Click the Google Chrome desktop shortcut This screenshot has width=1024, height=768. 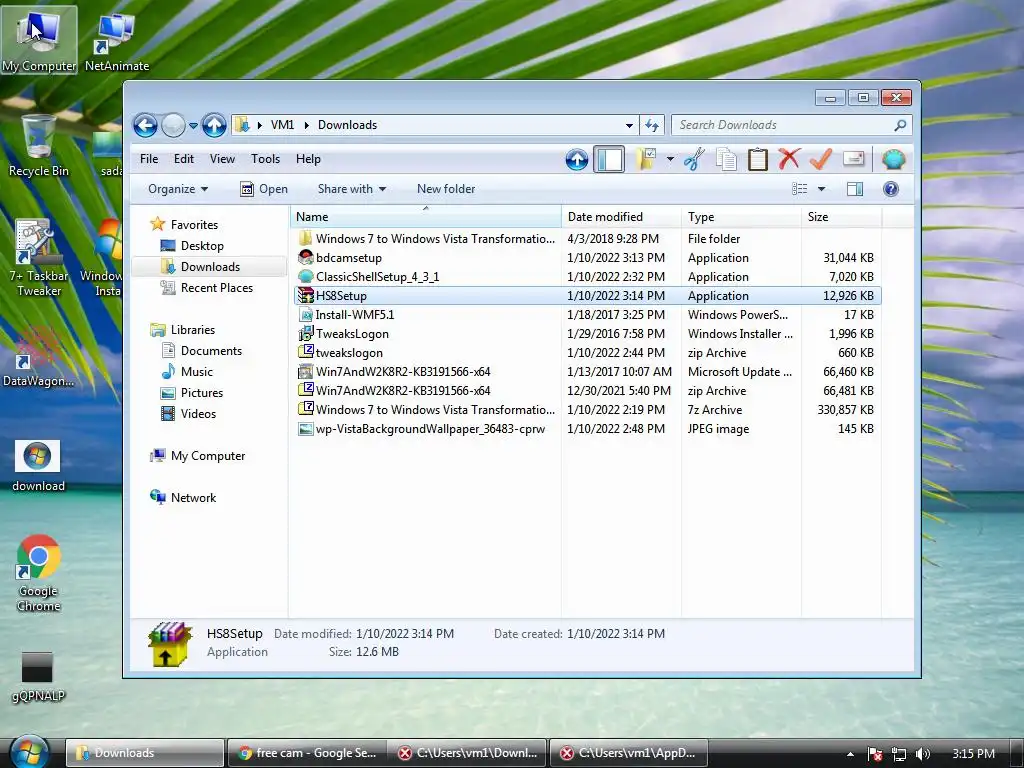39,573
